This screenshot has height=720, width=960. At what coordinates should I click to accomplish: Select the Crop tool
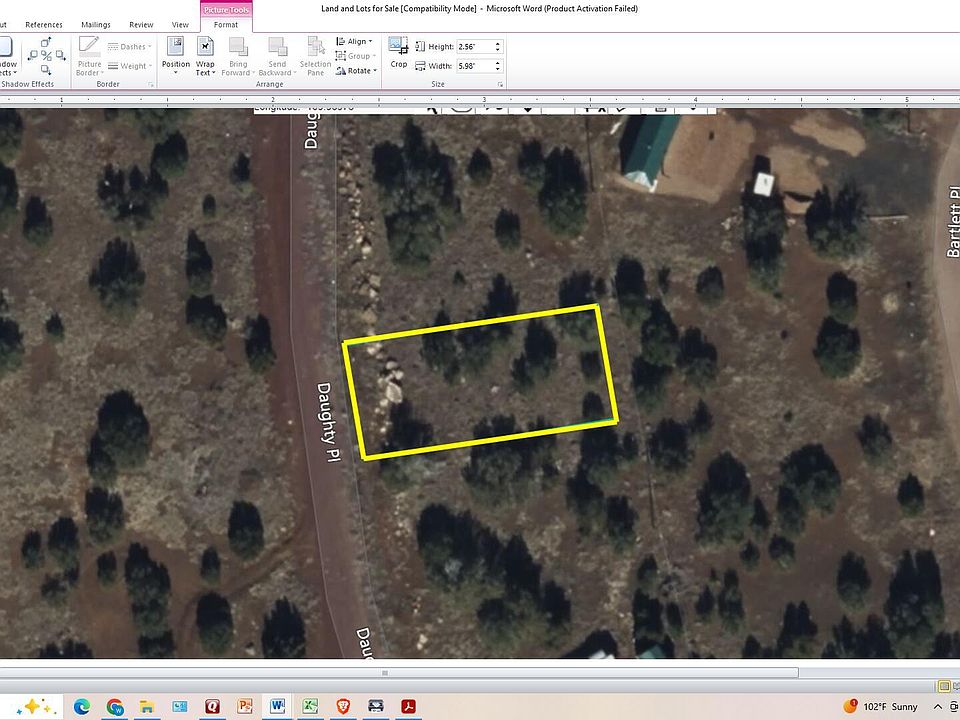click(399, 53)
